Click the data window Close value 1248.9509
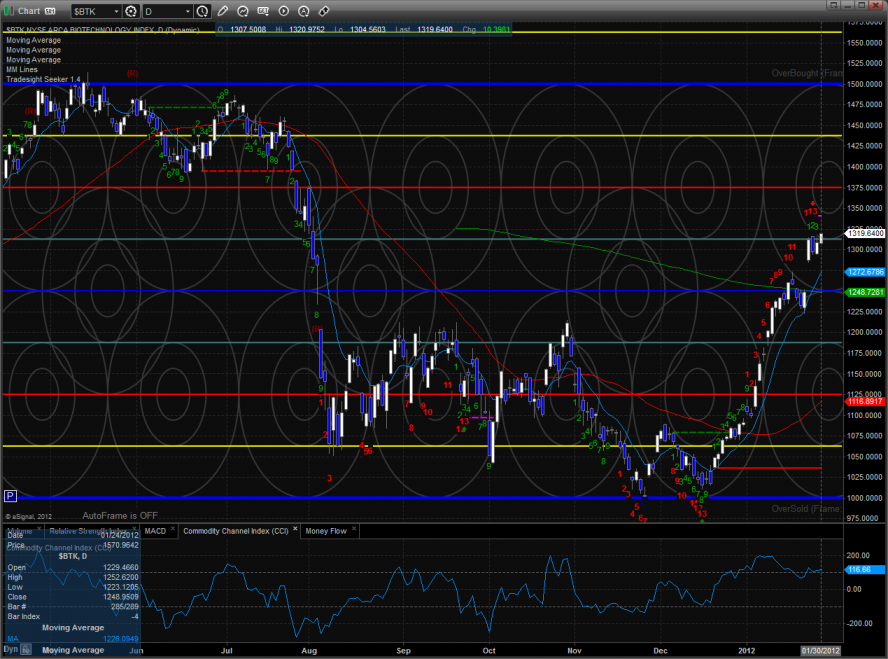The height and width of the screenshot is (659, 888). [121, 597]
